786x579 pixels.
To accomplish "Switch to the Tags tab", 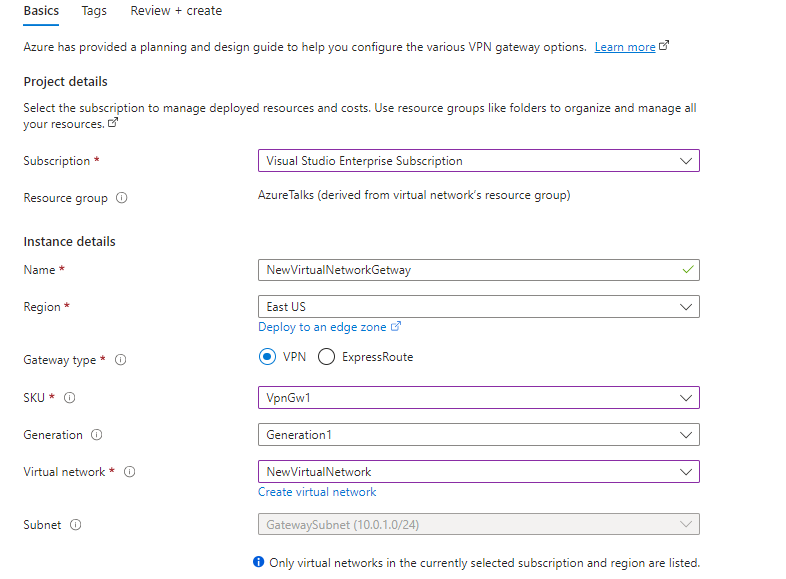I will tap(94, 11).
